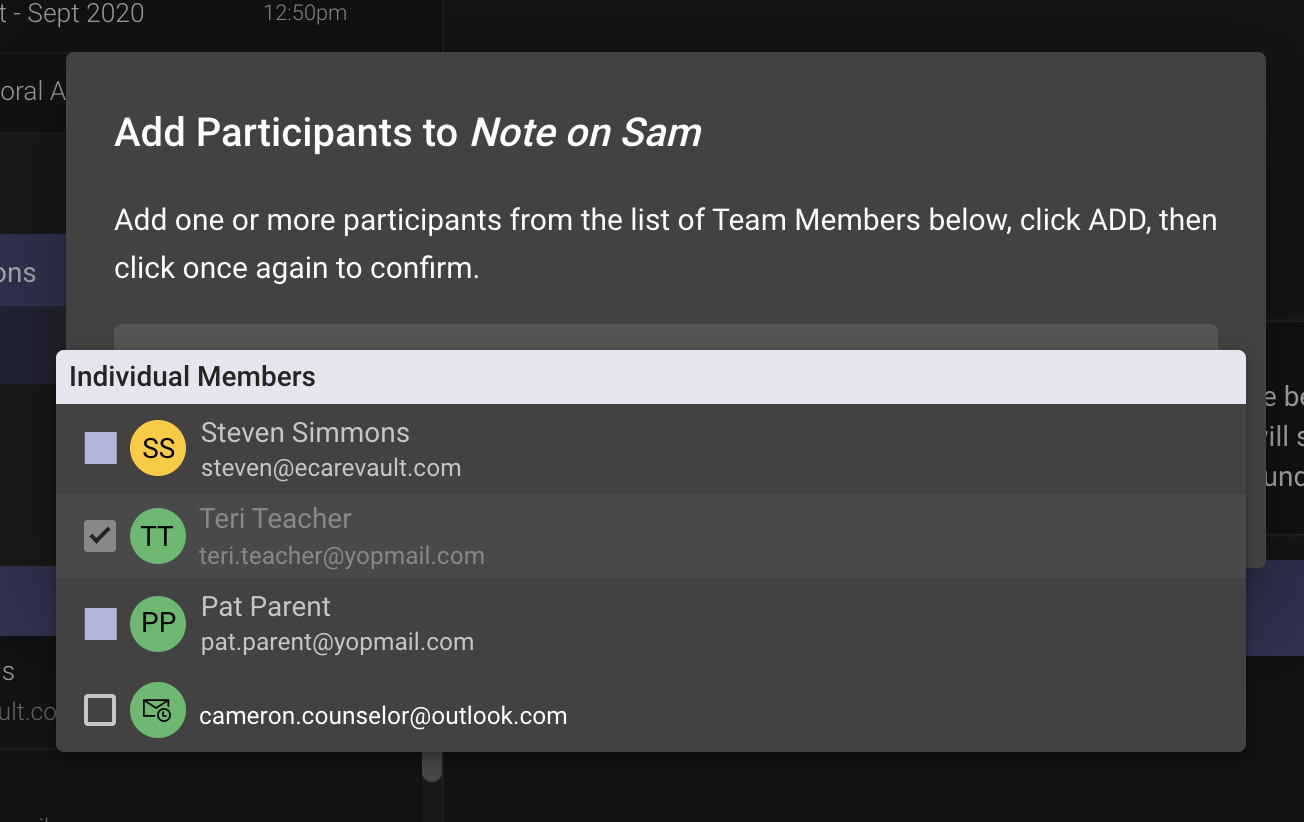Click the pat.parent@yopmail.com email text
The width and height of the screenshot is (1304, 822).
tap(337, 642)
